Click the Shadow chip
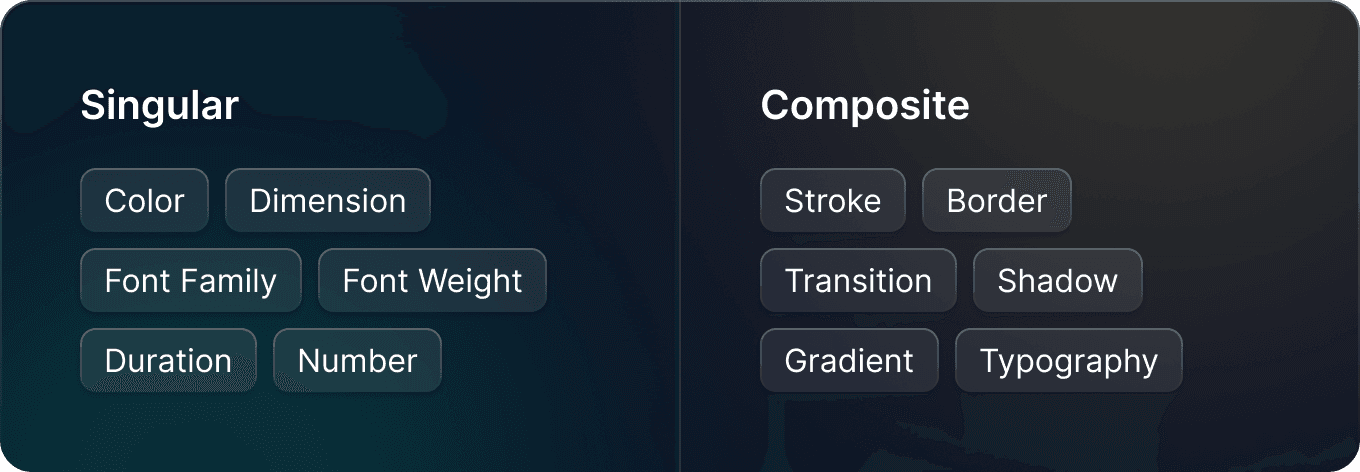This screenshot has width=1360, height=472. point(1057,280)
